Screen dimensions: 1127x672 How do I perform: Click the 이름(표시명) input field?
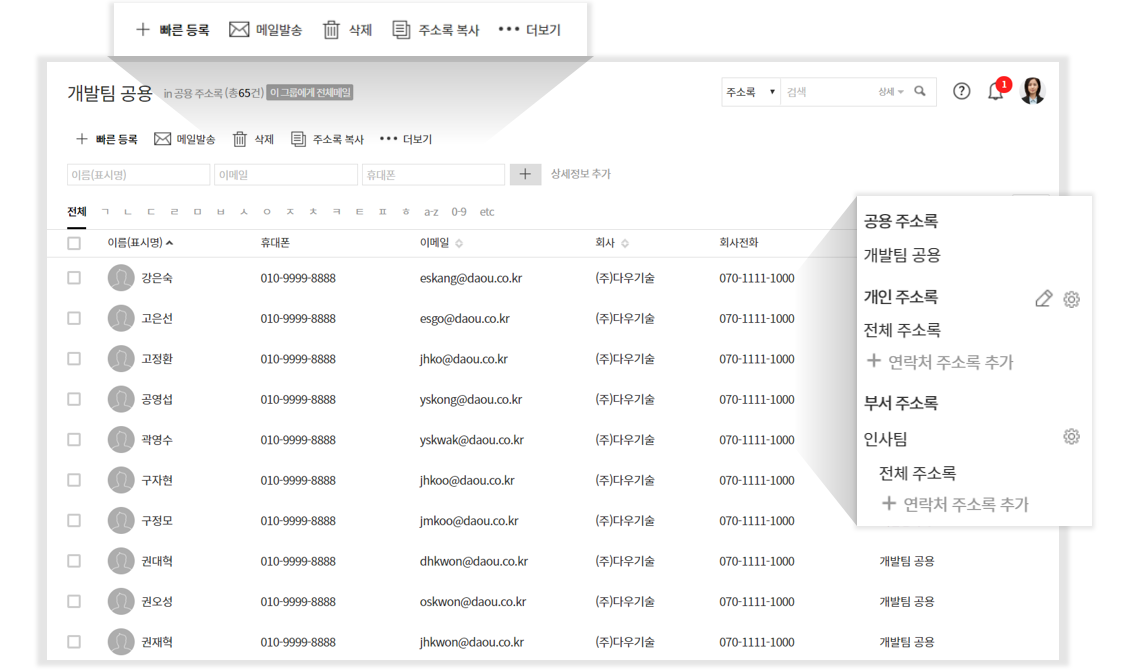[138, 174]
